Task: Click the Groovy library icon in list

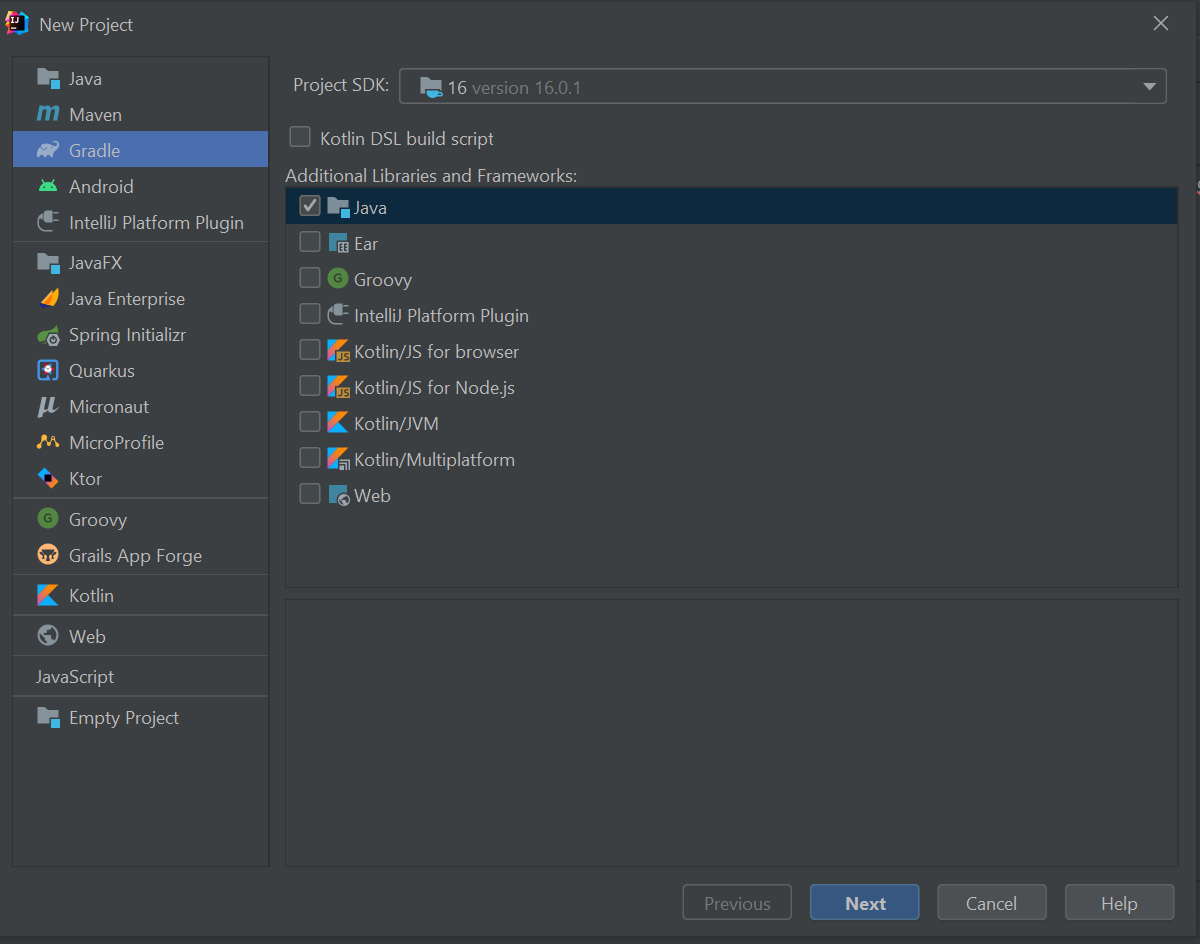Action: click(x=338, y=279)
